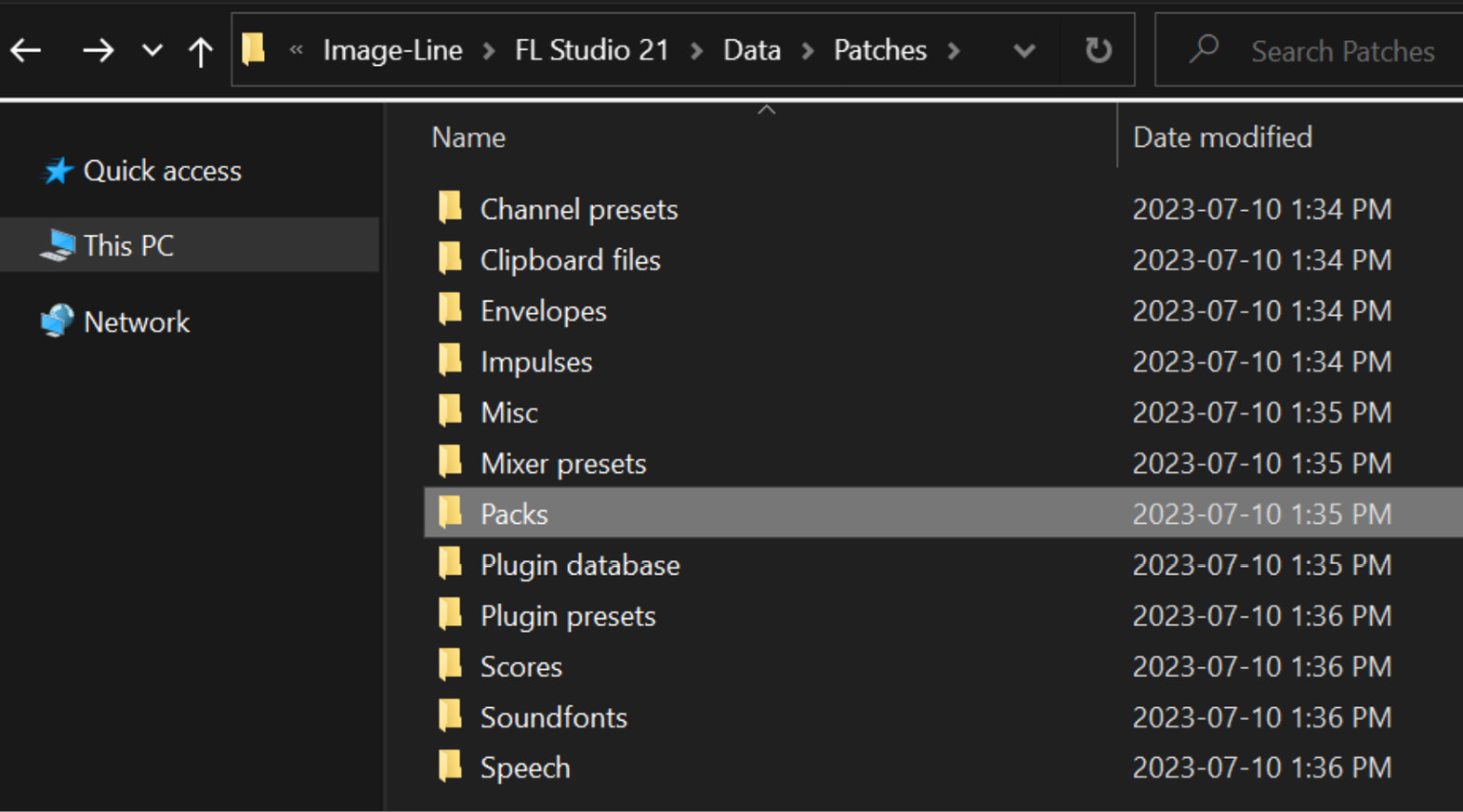Click the Plugin presets folder icon

point(451,613)
